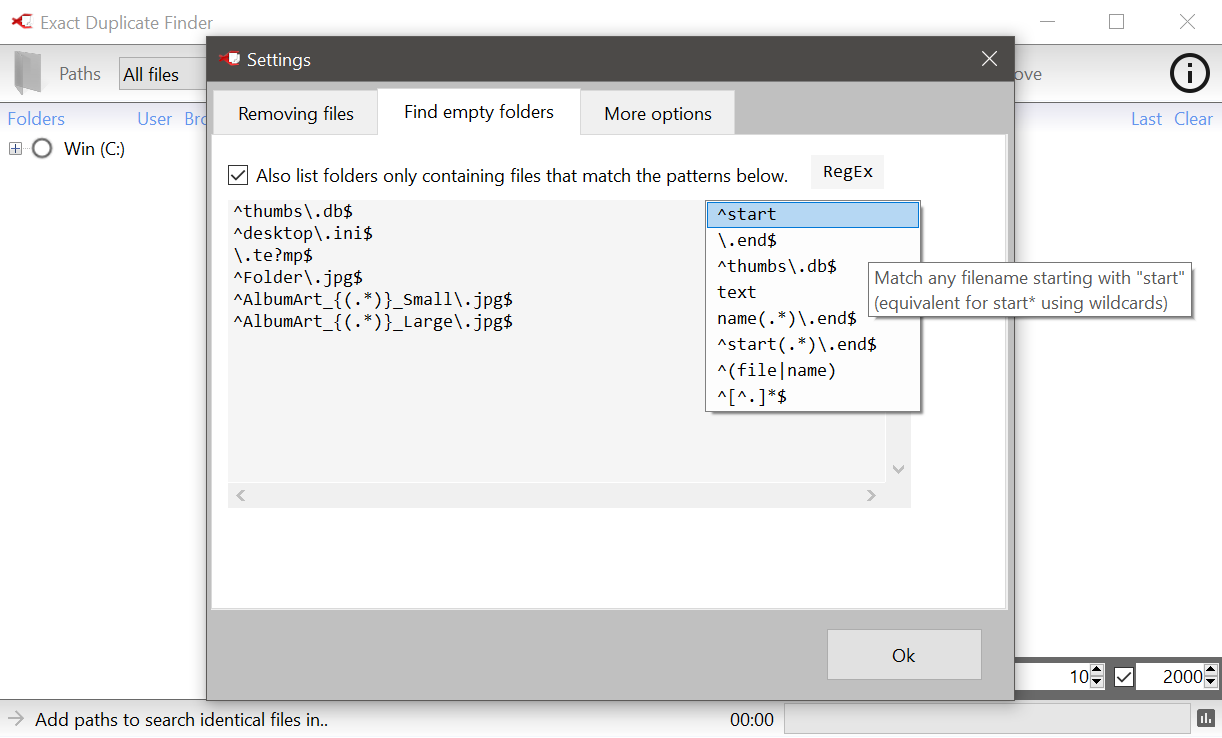This screenshot has height=738, width=1222.
Task: Open the More options tab
Action: 657,113
